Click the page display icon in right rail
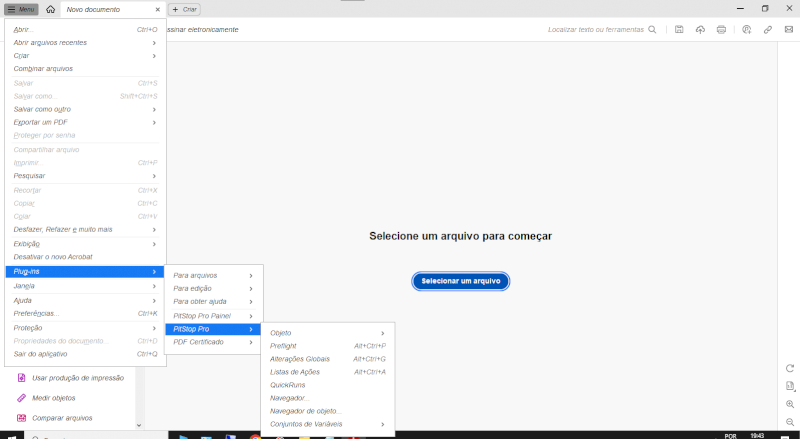Screen dimensions: 800x439 click(790, 386)
